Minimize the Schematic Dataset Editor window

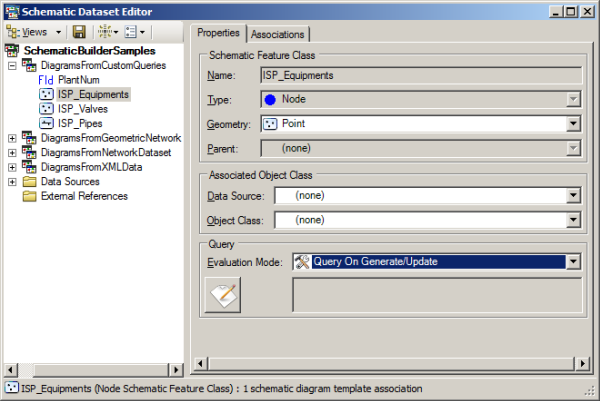coord(556,12)
